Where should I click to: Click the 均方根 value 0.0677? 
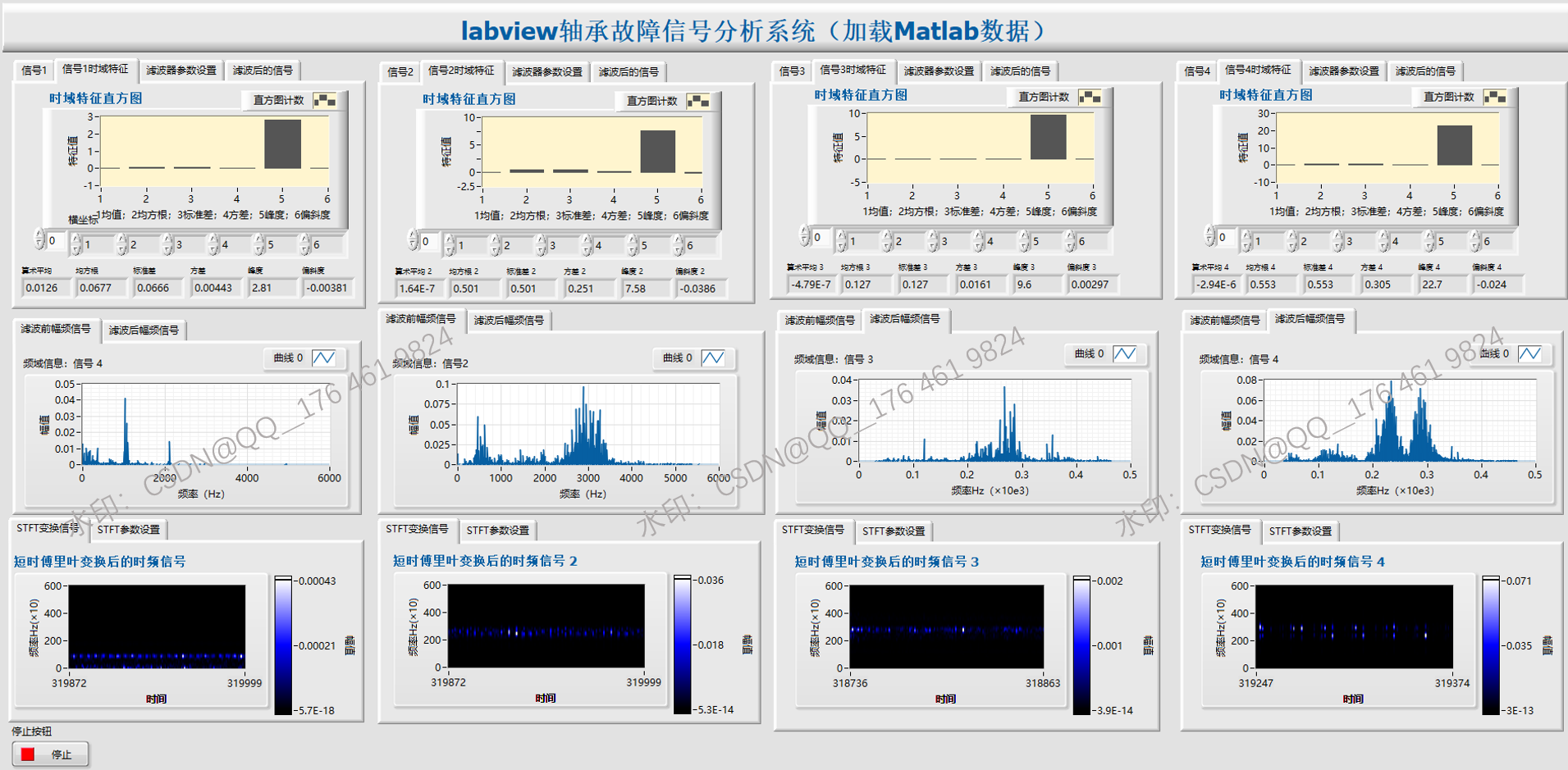click(x=101, y=288)
